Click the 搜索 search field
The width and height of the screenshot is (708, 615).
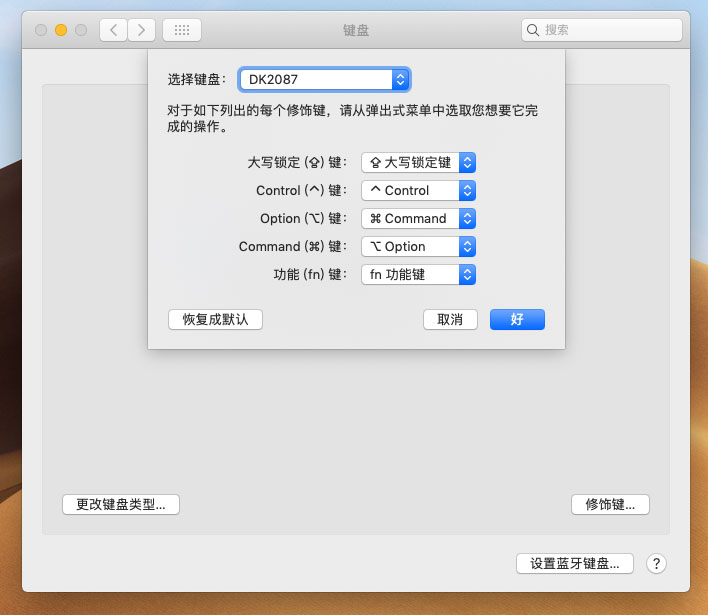601,30
